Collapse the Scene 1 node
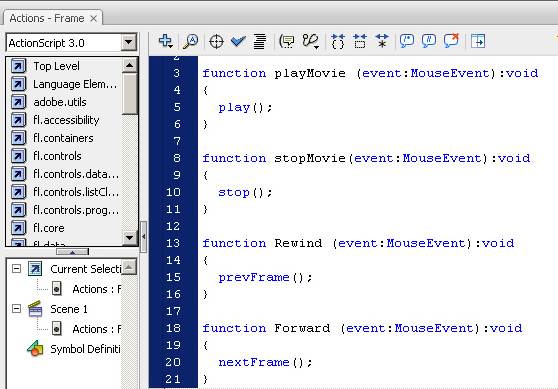558x389 pixels. tap(16, 309)
